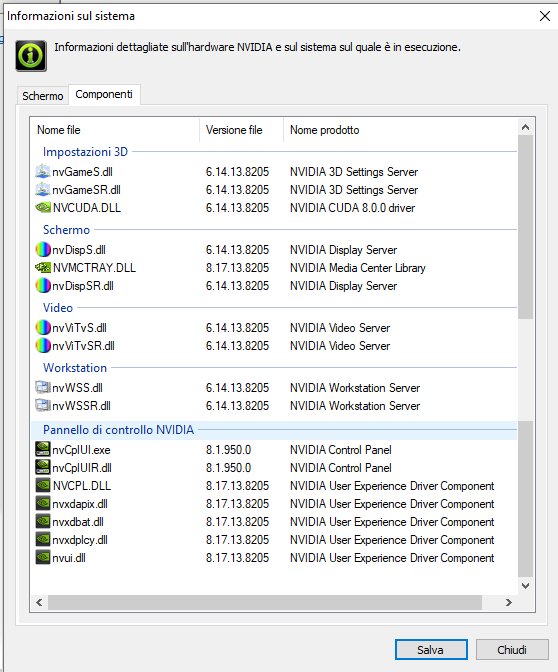Click product name in NVCPL.DLL row
The height and width of the screenshot is (672, 558).
392,486
